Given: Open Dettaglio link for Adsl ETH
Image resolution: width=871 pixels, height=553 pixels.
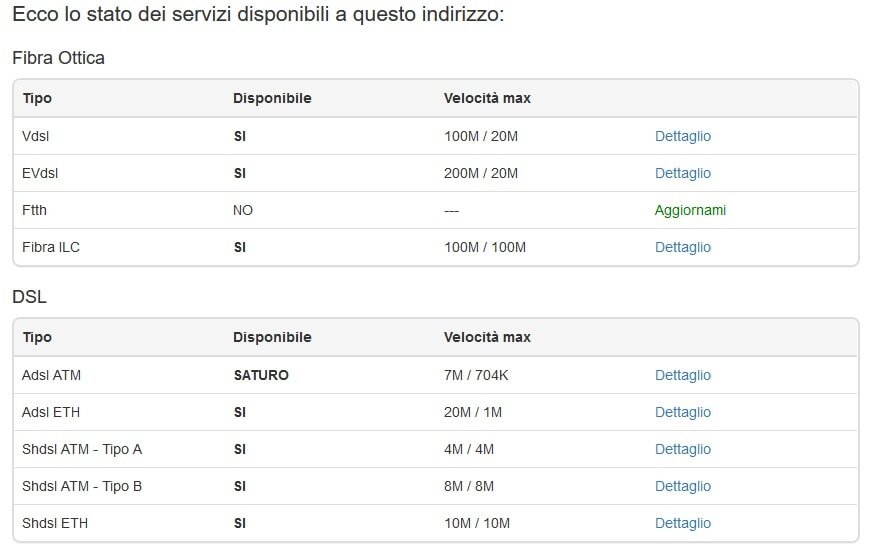Looking at the screenshot, I should [683, 412].
